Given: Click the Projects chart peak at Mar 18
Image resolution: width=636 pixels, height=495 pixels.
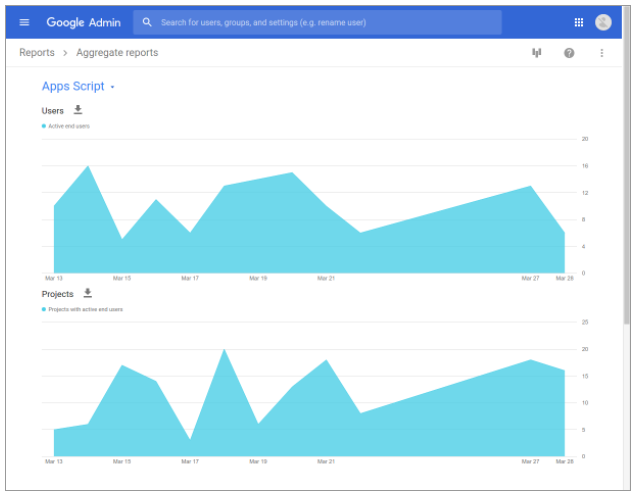Looking at the screenshot, I should pyautogui.click(x=223, y=350).
